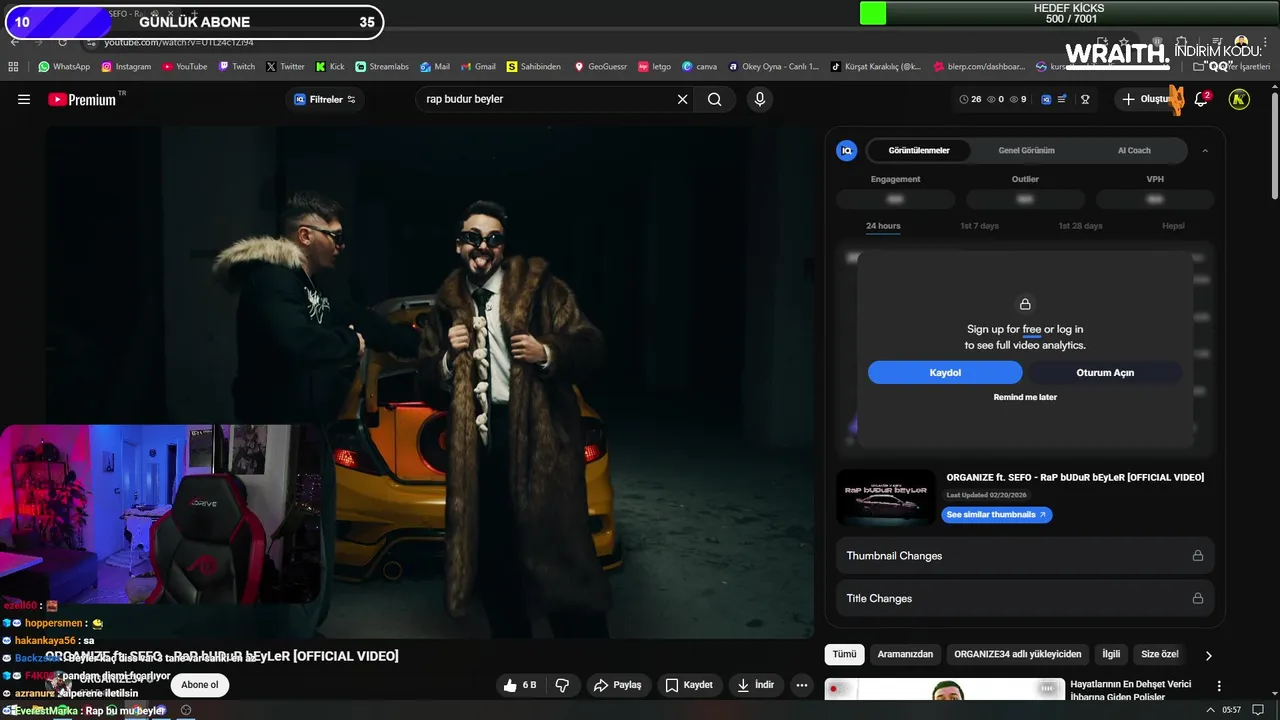Click the trophy icon in YouTube header
Image resolution: width=1280 pixels, height=720 pixels.
(x=1085, y=99)
